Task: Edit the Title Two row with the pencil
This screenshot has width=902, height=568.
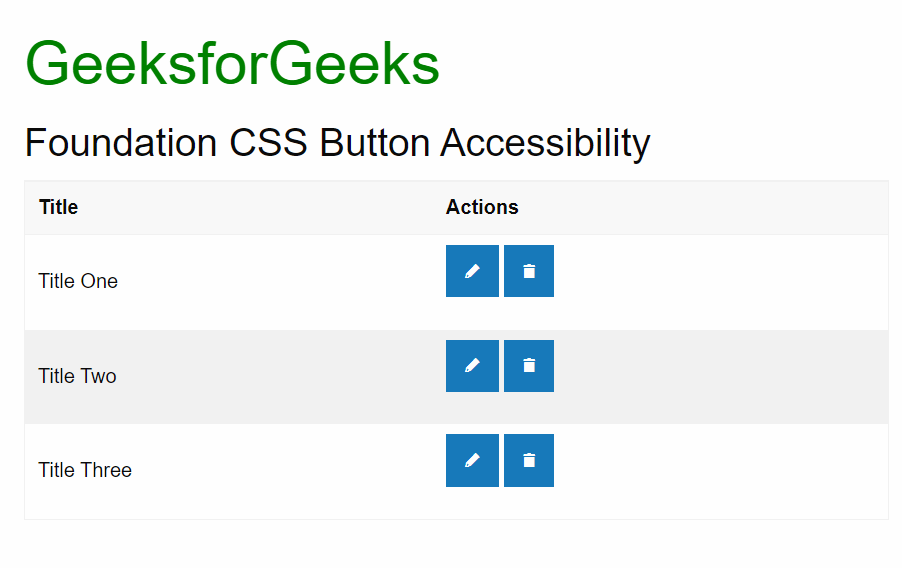Action: point(472,366)
